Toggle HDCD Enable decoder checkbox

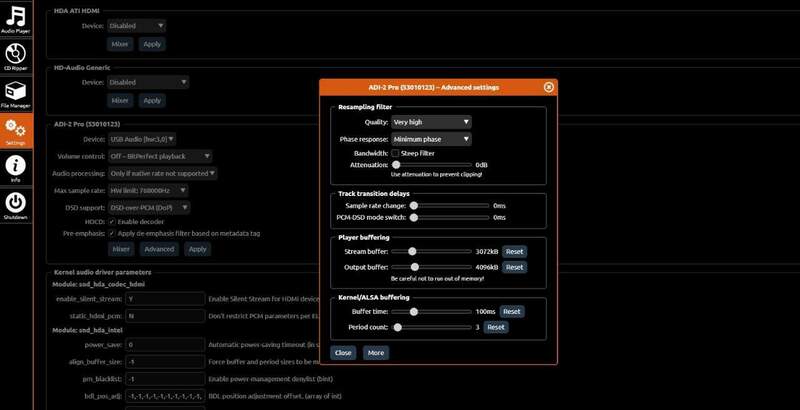111,220
